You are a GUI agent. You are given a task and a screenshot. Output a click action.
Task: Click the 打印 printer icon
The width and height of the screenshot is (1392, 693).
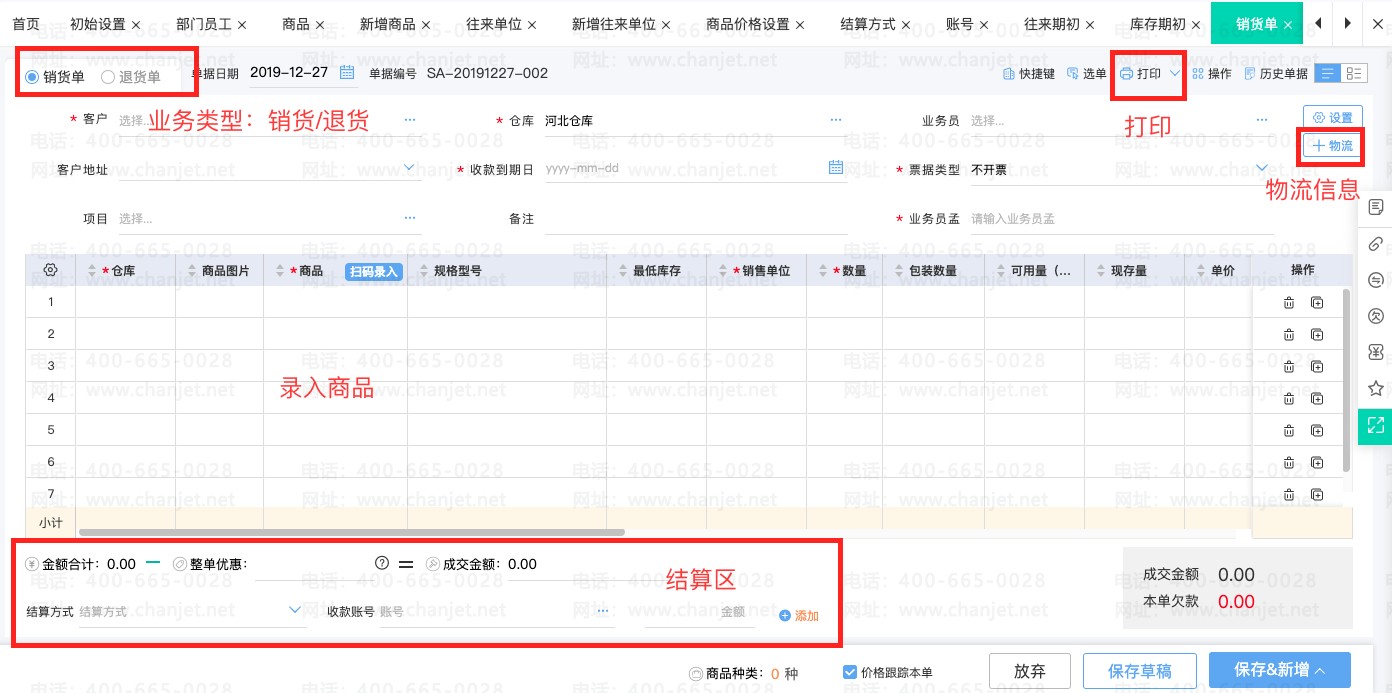point(1127,74)
